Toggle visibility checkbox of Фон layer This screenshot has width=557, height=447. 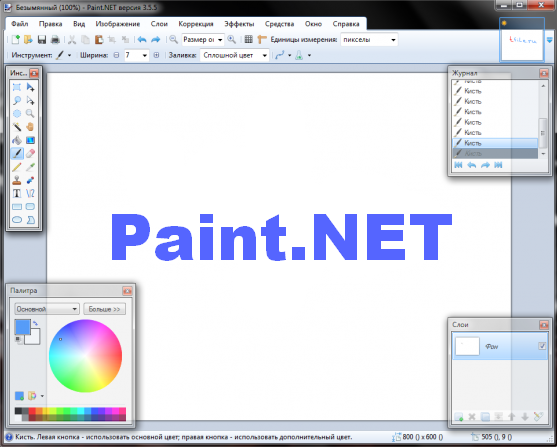542,346
